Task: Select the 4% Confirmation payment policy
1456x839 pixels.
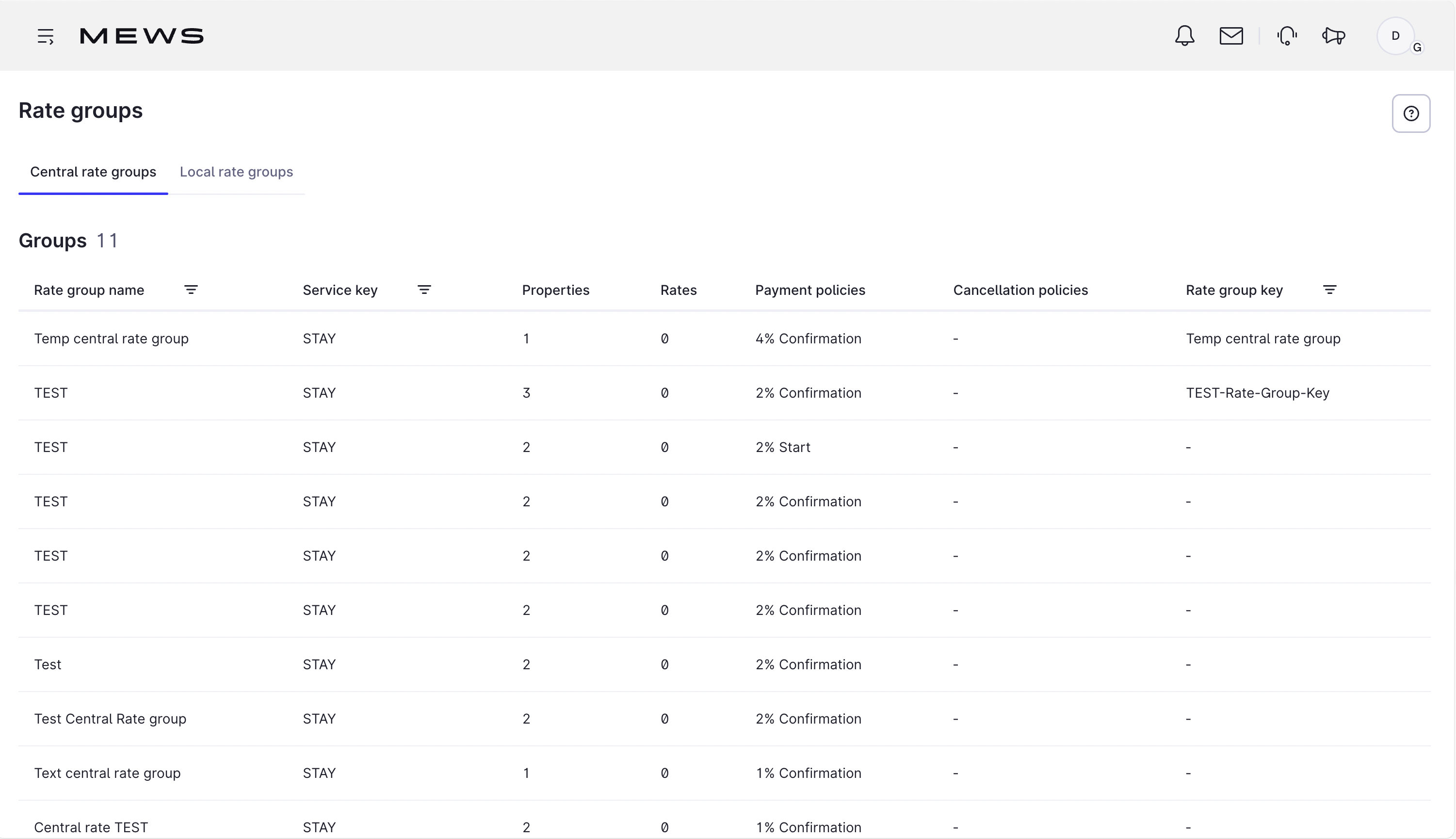Action: [809, 338]
